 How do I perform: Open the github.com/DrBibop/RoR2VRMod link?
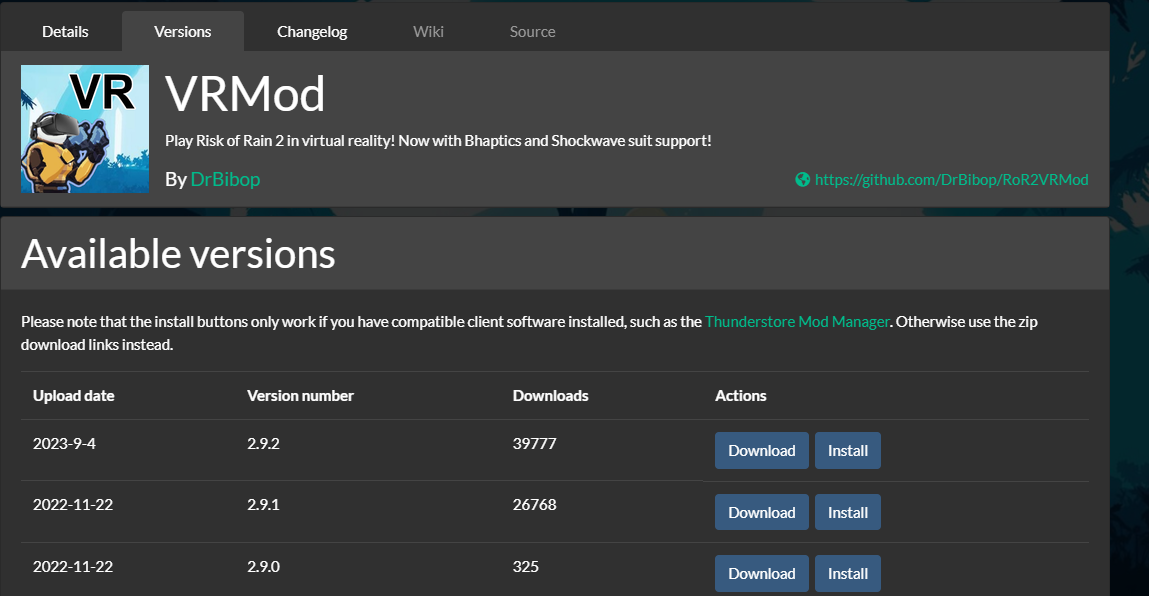point(951,180)
